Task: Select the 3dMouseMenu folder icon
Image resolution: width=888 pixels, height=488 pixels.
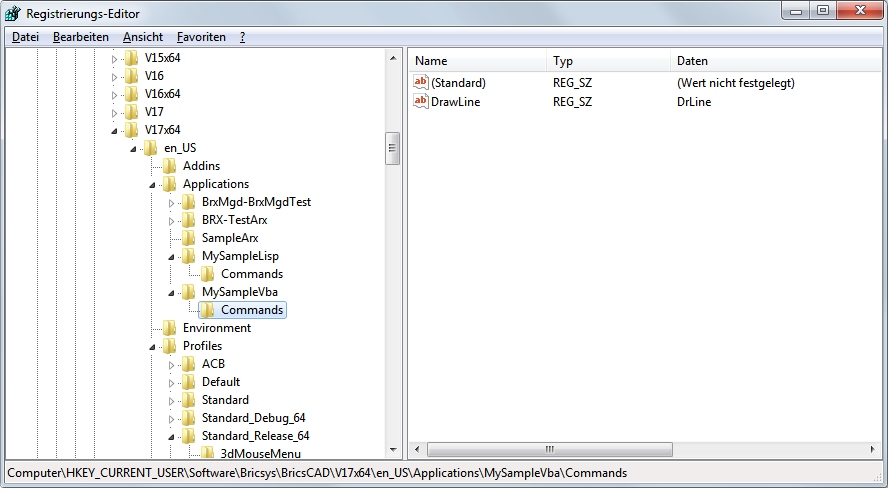Action: [207, 454]
